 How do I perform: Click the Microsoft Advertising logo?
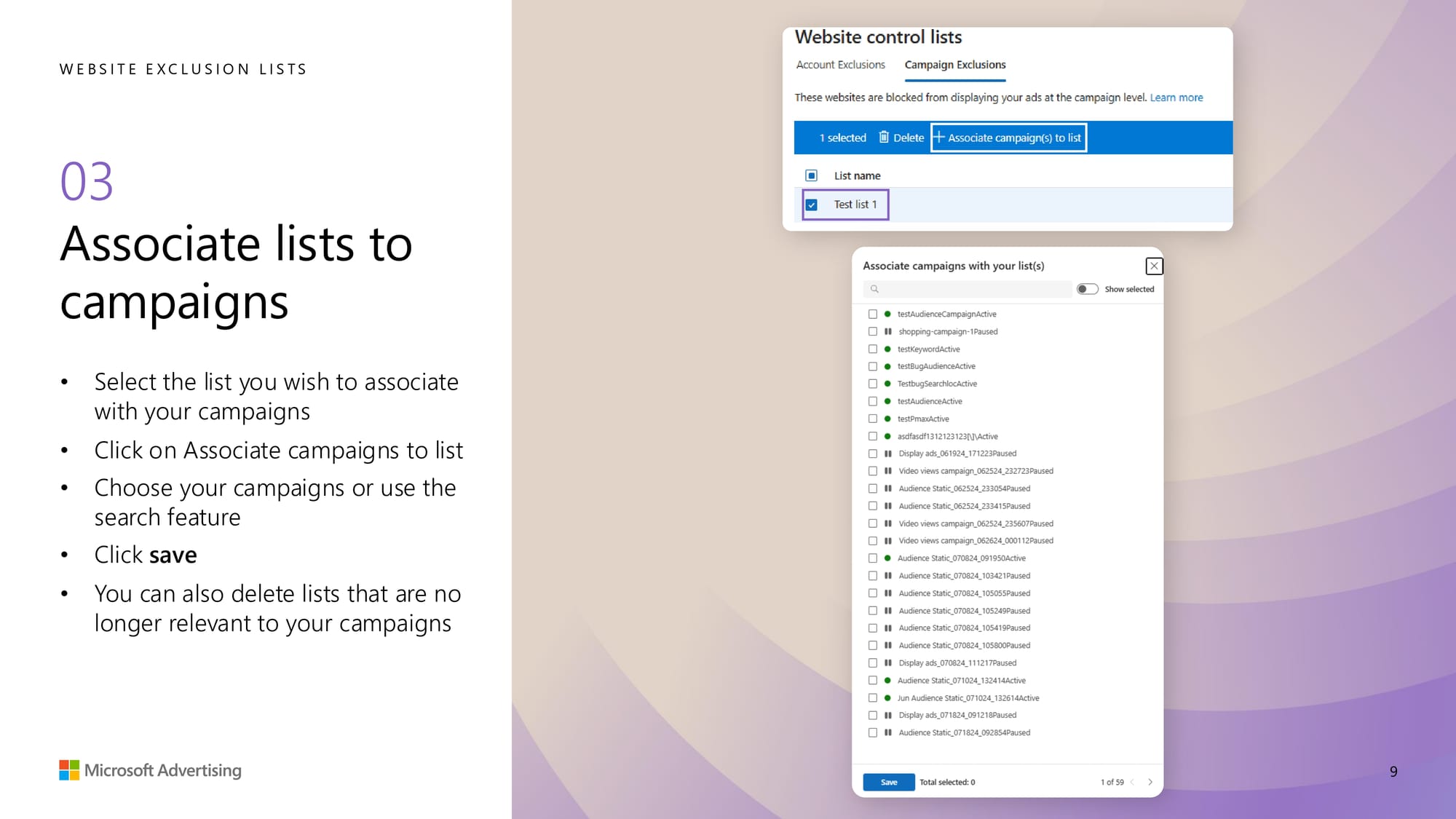[x=69, y=770]
